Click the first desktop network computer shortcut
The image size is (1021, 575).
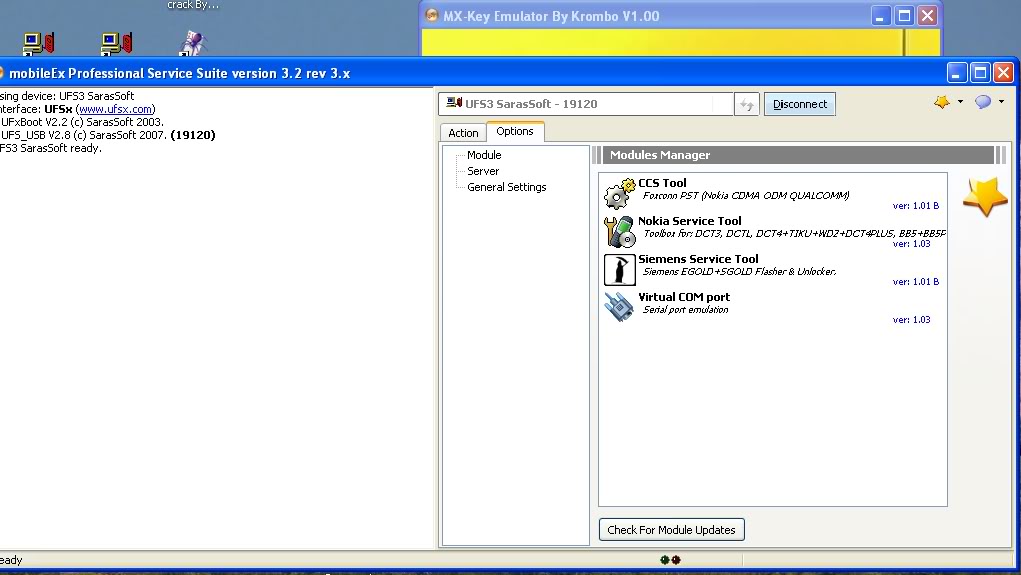coord(38,44)
